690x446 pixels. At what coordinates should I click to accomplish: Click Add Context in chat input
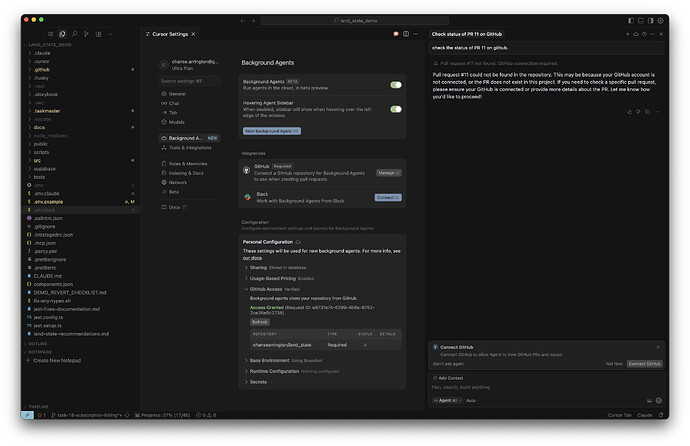tap(448, 378)
